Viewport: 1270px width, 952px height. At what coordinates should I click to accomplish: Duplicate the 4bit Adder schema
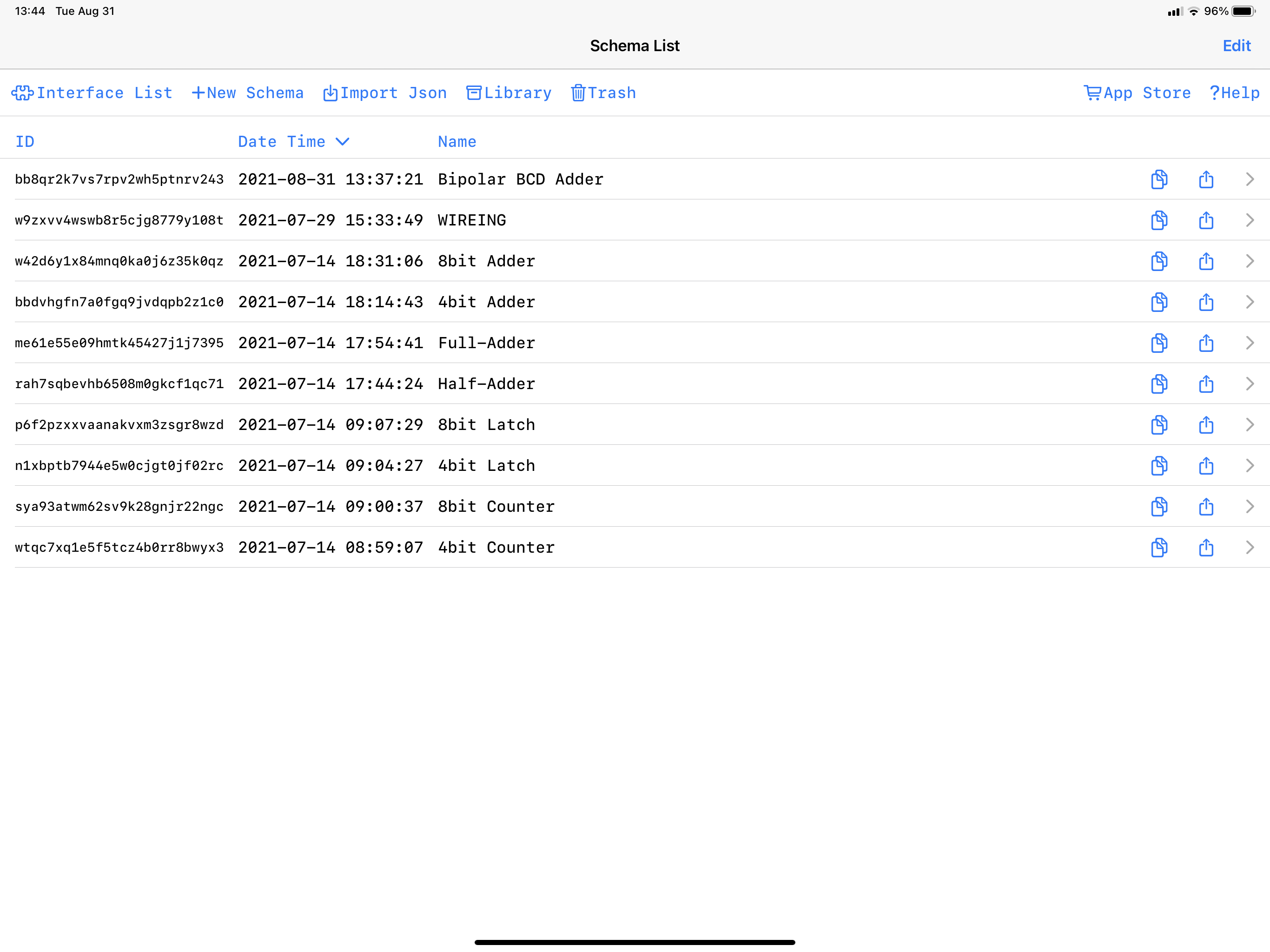tap(1158, 302)
